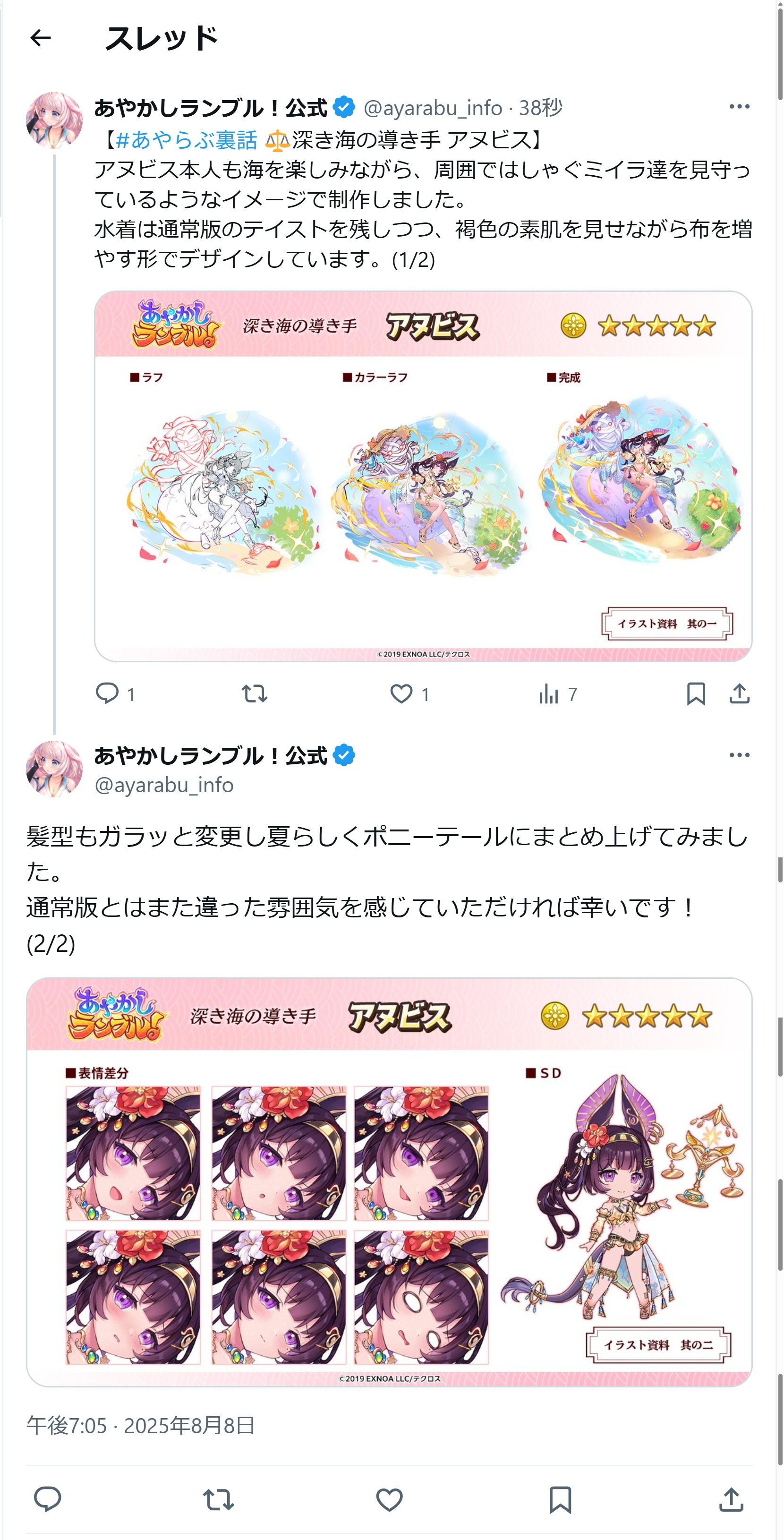Open more options on first tweet
784x1540 pixels.
coord(739,106)
